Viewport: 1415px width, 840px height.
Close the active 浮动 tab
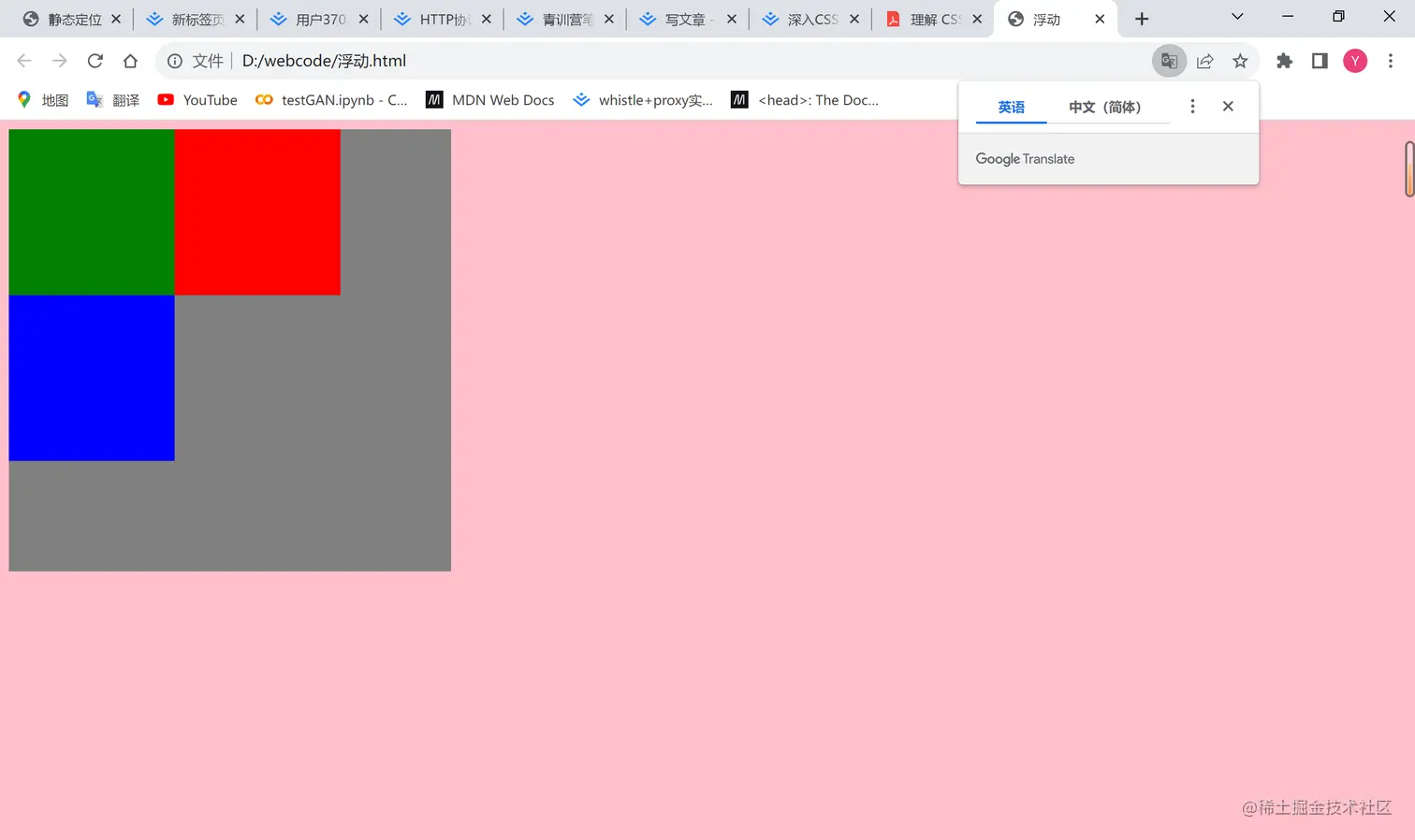1100,19
